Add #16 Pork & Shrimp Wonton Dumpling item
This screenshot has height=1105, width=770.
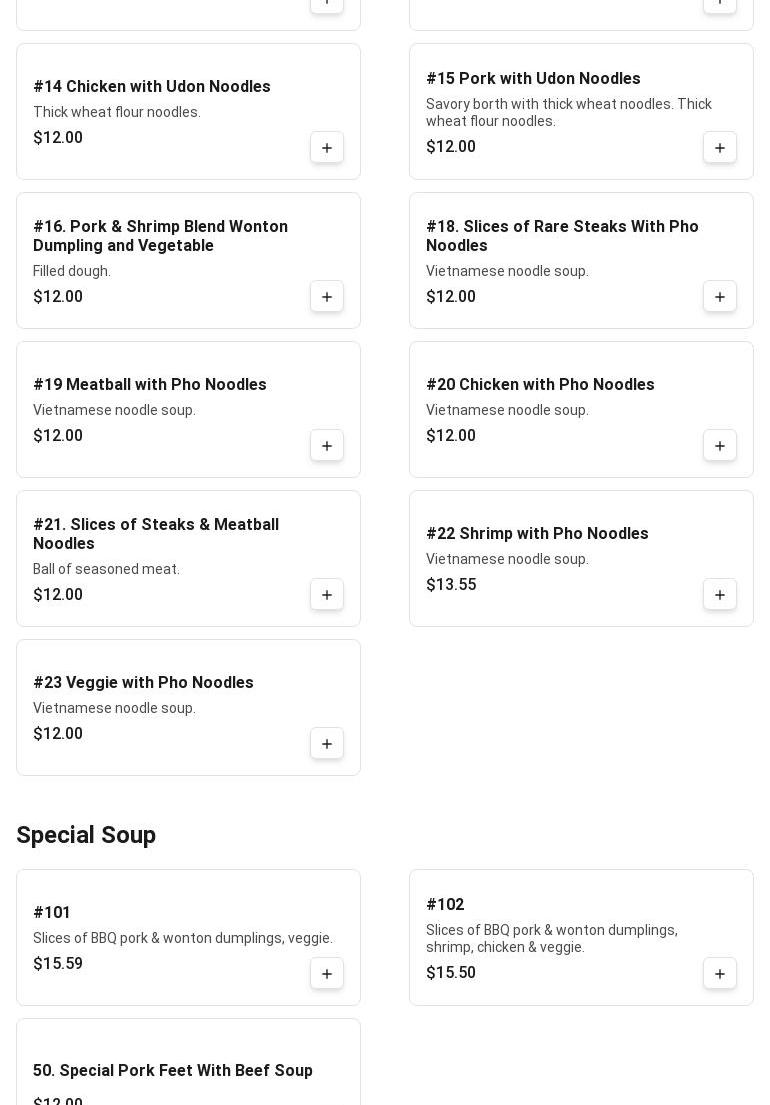(x=327, y=297)
